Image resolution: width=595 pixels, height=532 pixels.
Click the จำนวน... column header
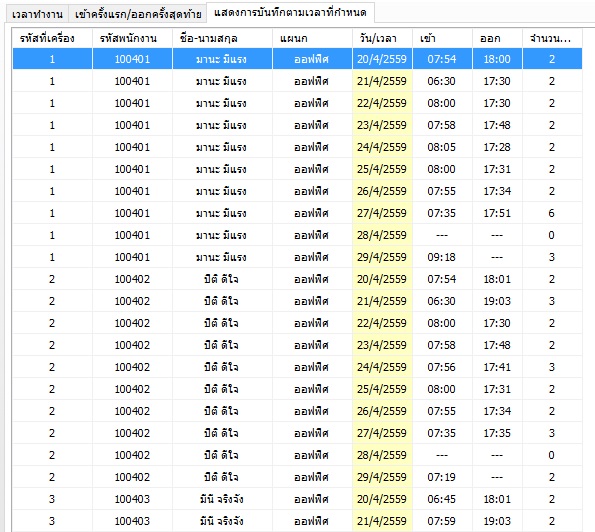(x=552, y=38)
